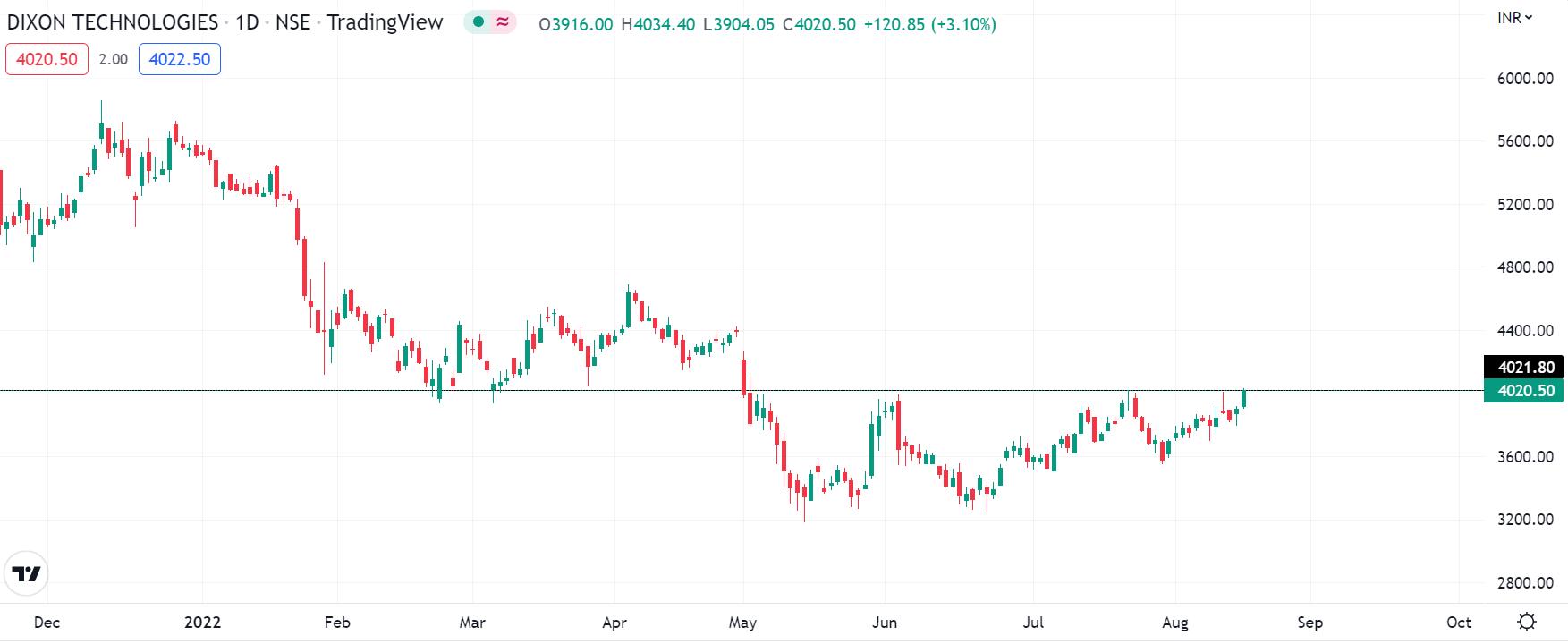Toggle the NSE exchange label
This screenshot has width=1568, height=644.
[294, 23]
